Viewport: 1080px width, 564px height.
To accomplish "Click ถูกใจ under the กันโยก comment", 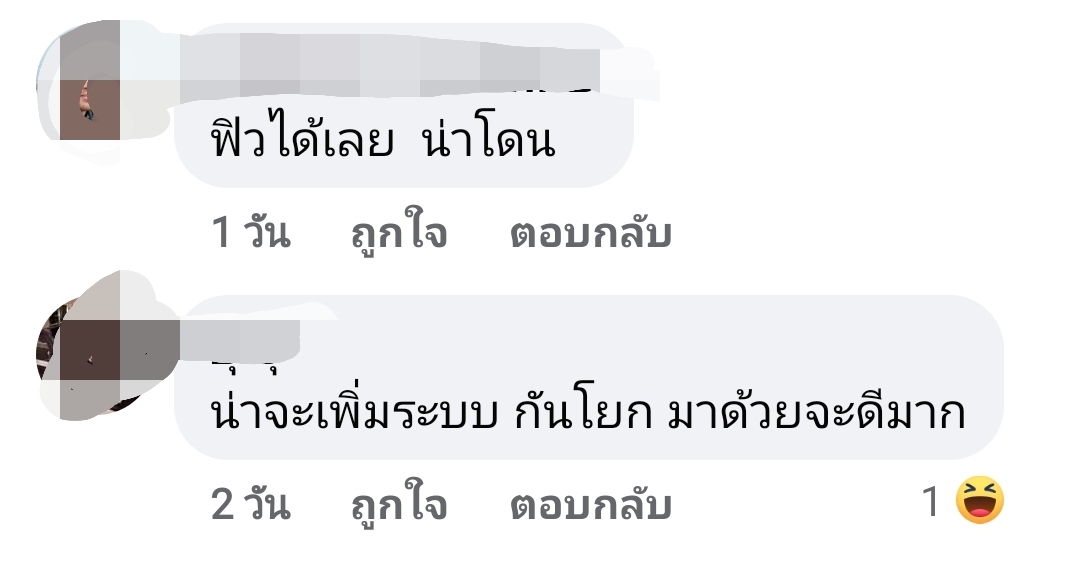I will [399, 504].
